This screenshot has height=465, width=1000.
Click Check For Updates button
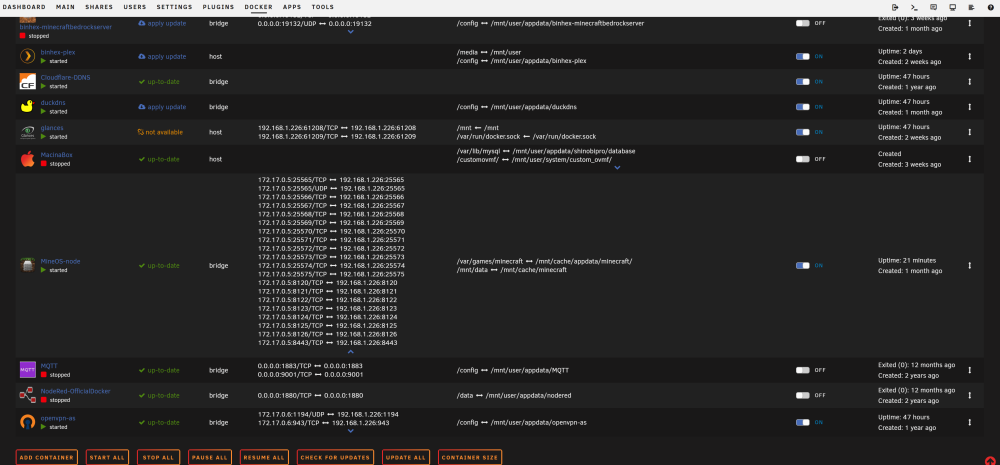pos(335,457)
